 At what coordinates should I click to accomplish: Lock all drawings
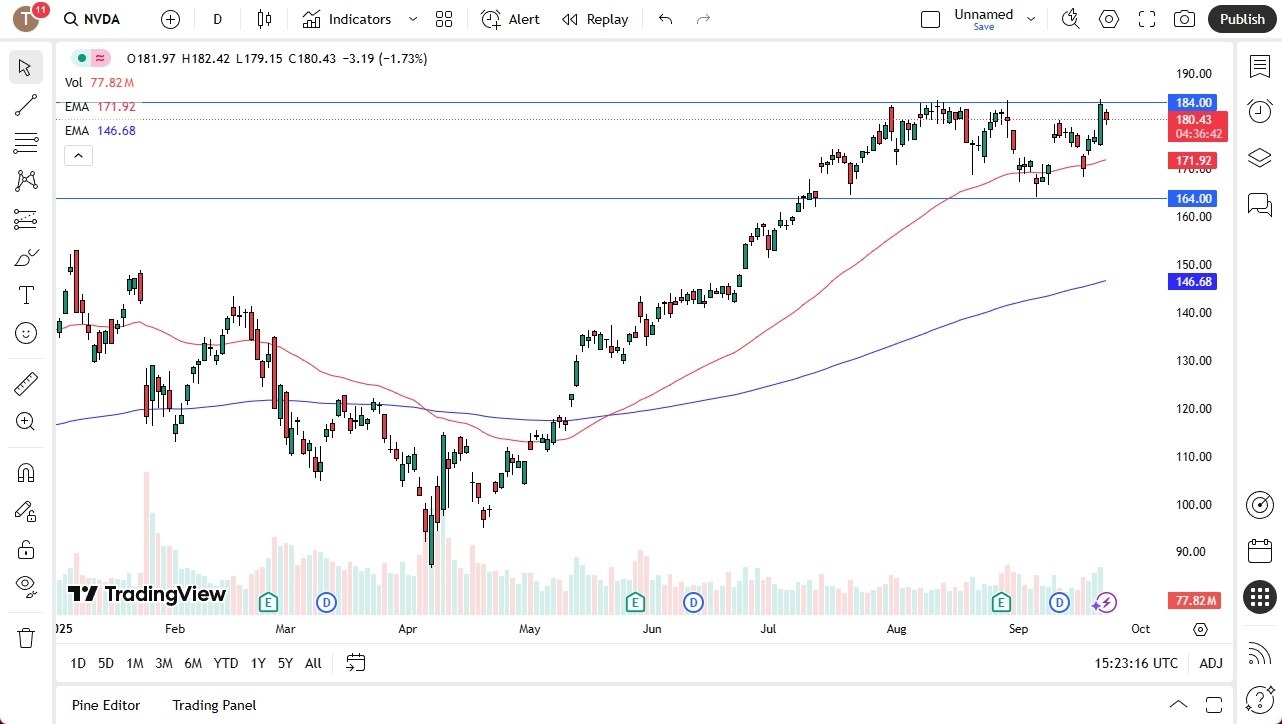click(x=25, y=549)
